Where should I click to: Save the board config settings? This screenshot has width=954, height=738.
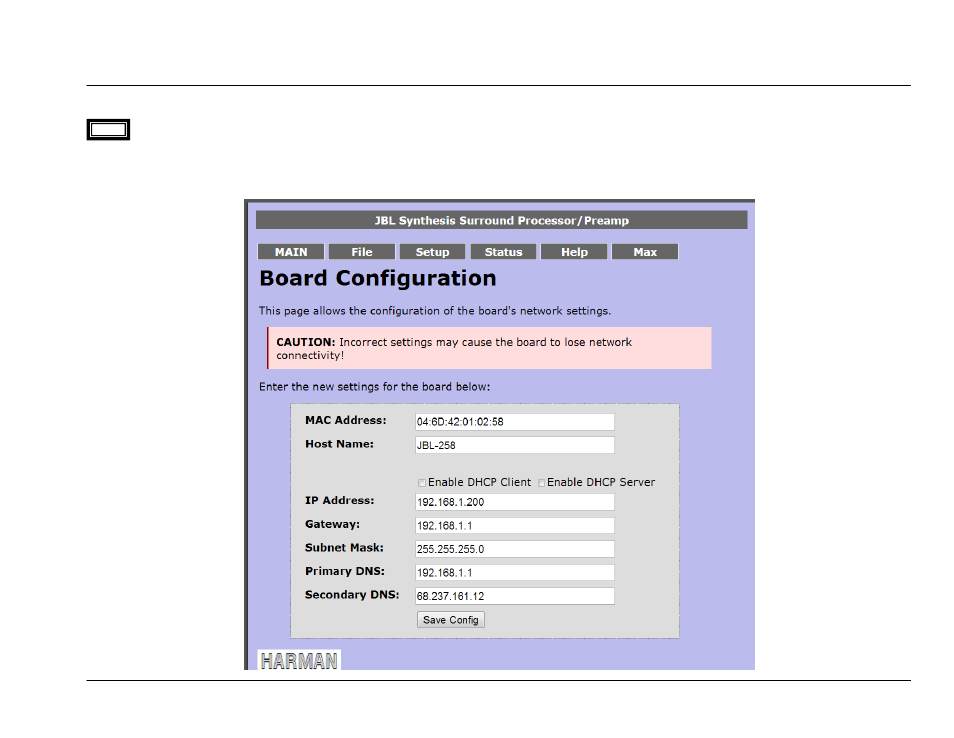pos(451,620)
